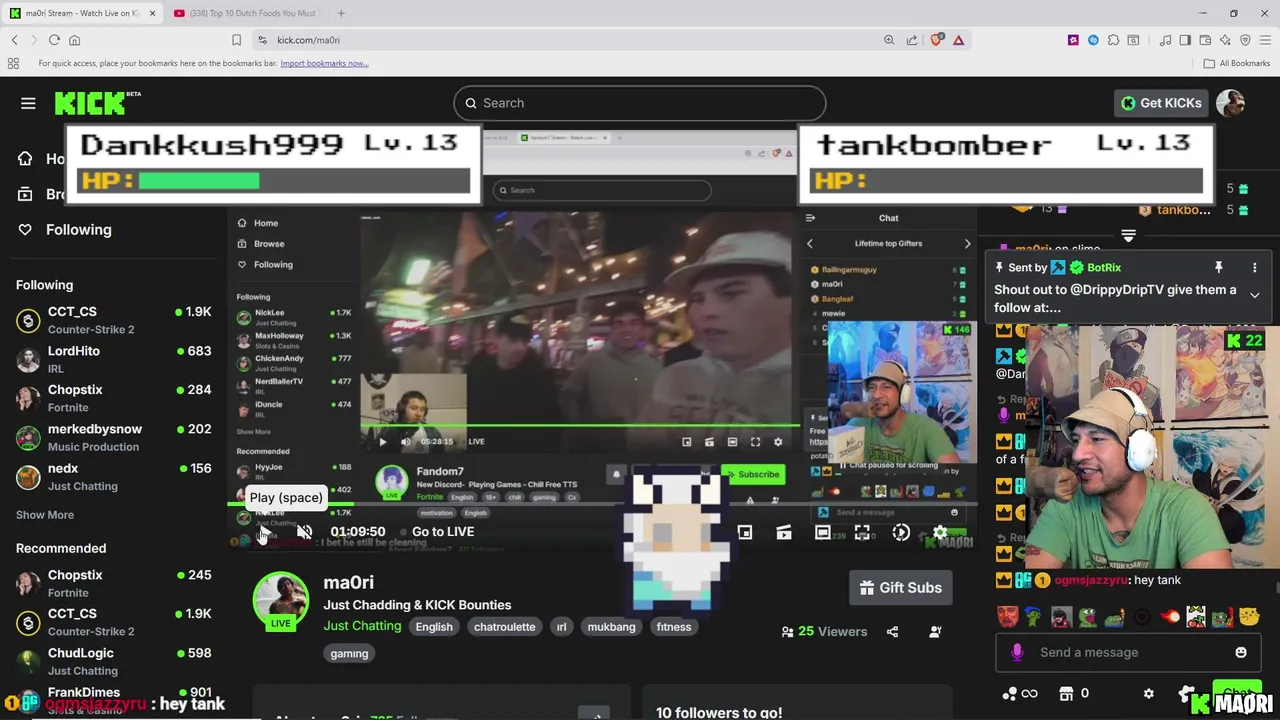Select the mukbang tag
This screenshot has width=1280, height=720.
pyautogui.click(x=611, y=627)
